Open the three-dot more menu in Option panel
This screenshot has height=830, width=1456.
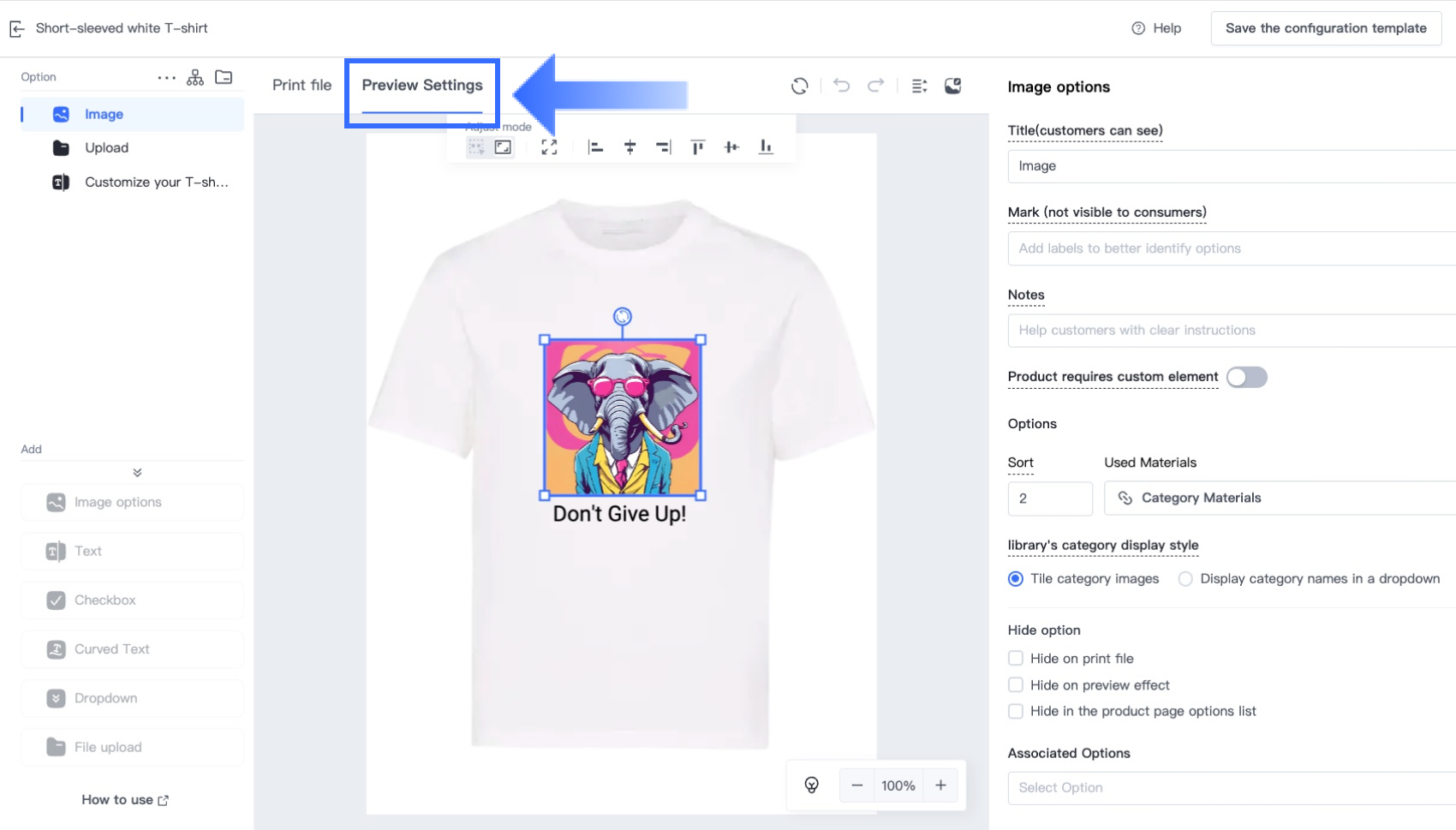(167, 78)
